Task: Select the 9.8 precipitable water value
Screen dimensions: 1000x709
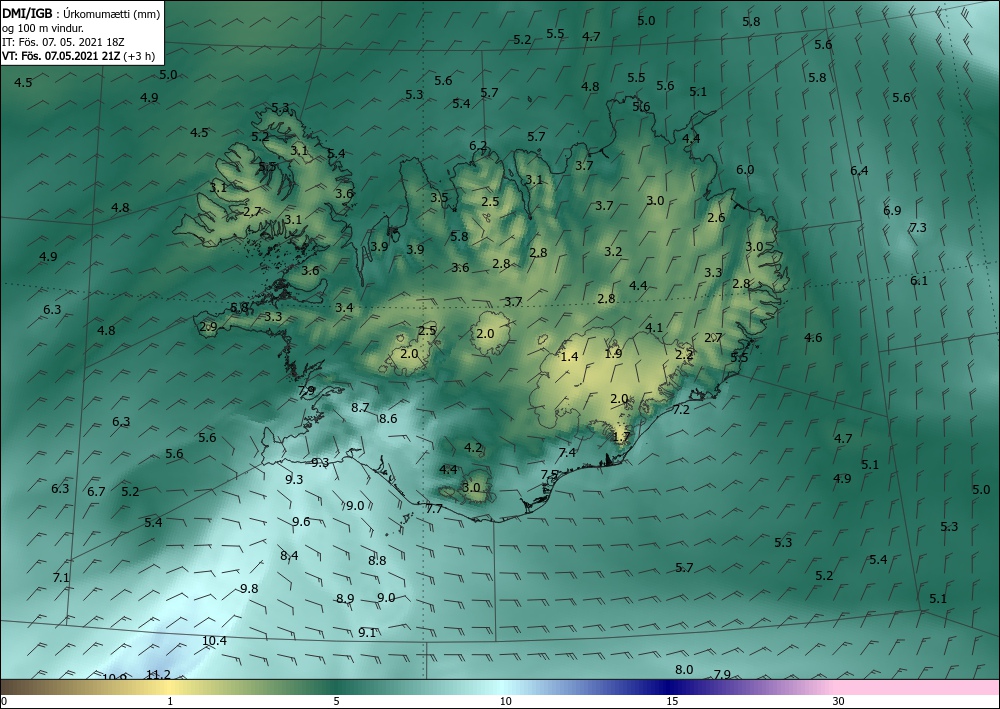Action: [249, 588]
